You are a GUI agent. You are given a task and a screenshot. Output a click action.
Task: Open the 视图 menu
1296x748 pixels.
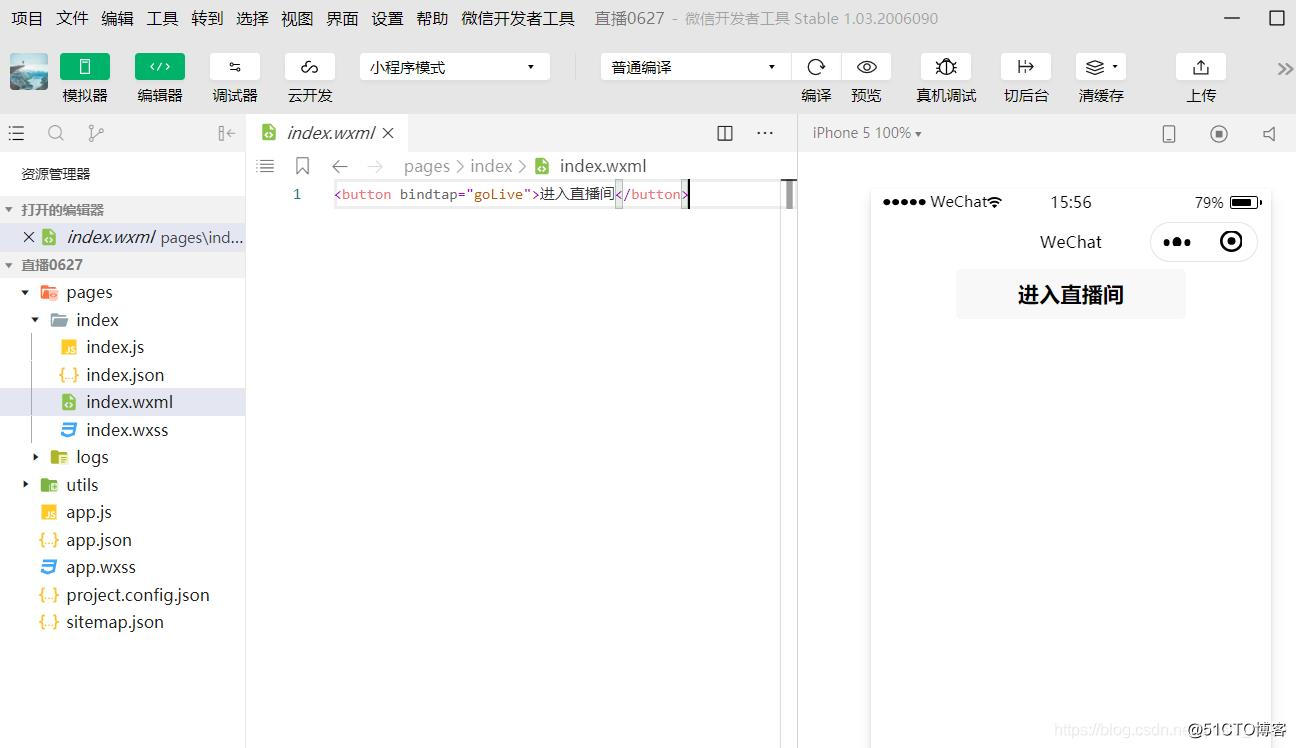click(297, 18)
